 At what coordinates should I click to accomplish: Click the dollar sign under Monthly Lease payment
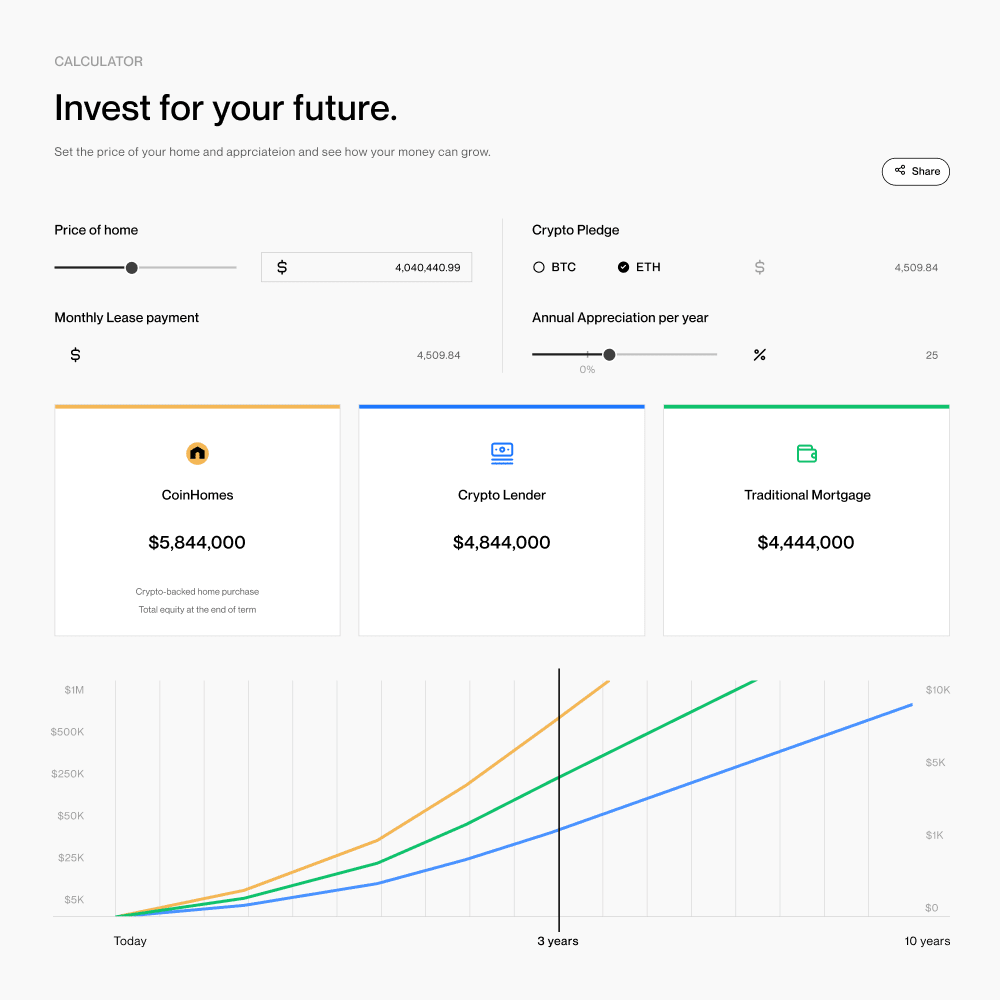pos(75,355)
